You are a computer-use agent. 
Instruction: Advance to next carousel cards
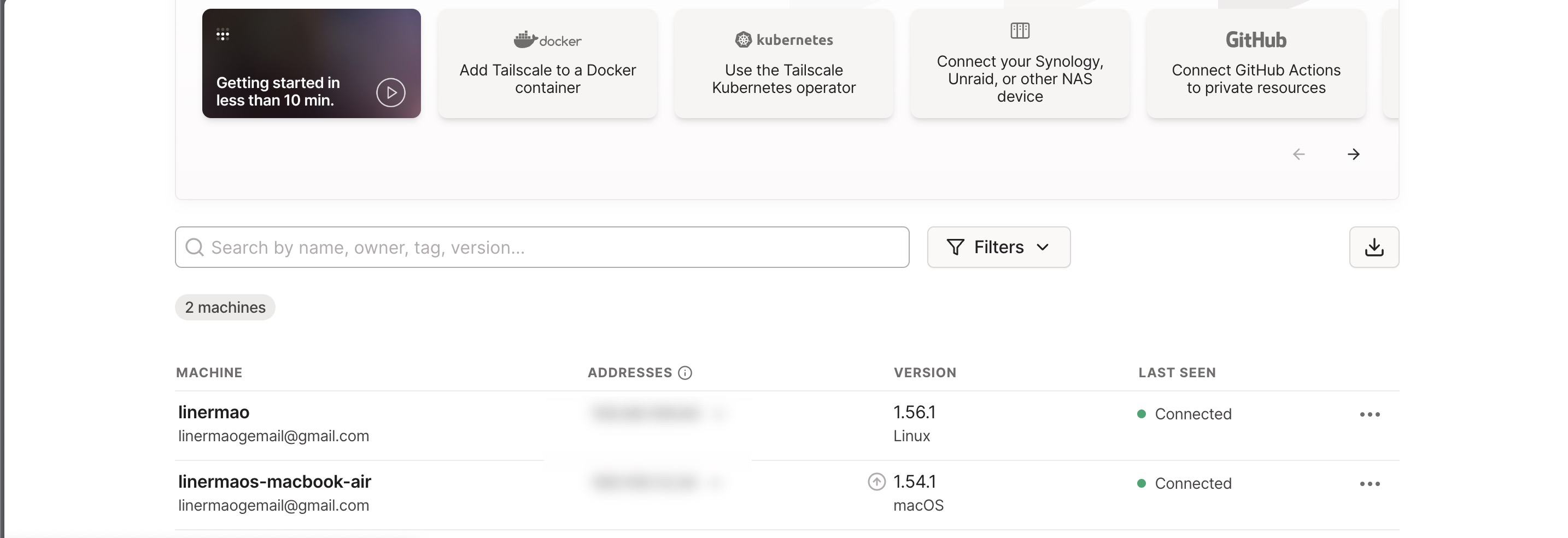[1353, 154]
